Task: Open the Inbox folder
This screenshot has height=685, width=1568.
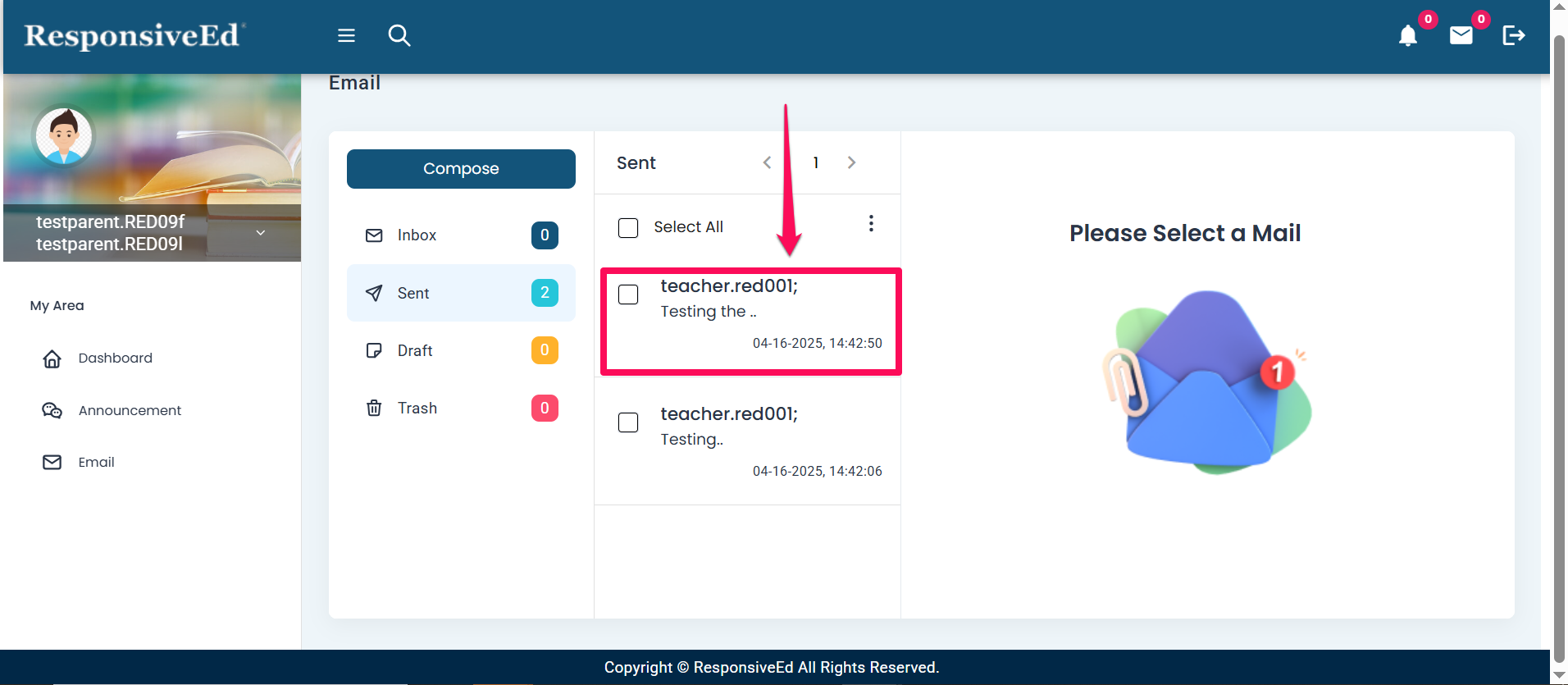Action: tap(417, 235)
